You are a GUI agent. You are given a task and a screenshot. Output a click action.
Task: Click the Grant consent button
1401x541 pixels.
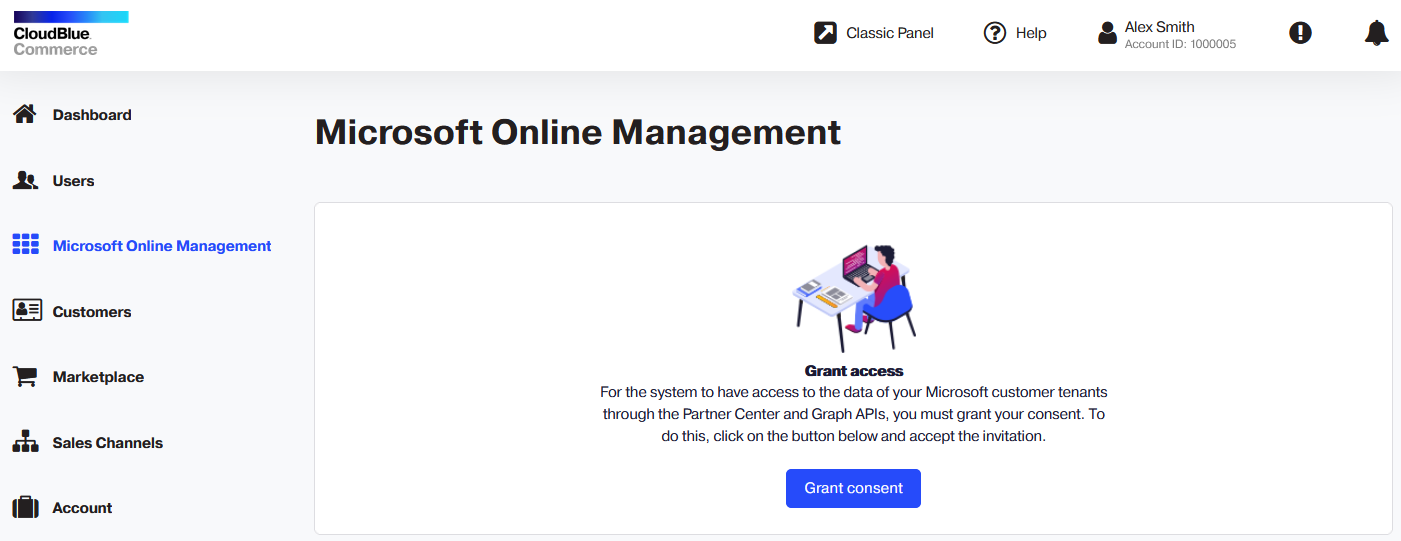pyautogui.click(x=853, y=488)
